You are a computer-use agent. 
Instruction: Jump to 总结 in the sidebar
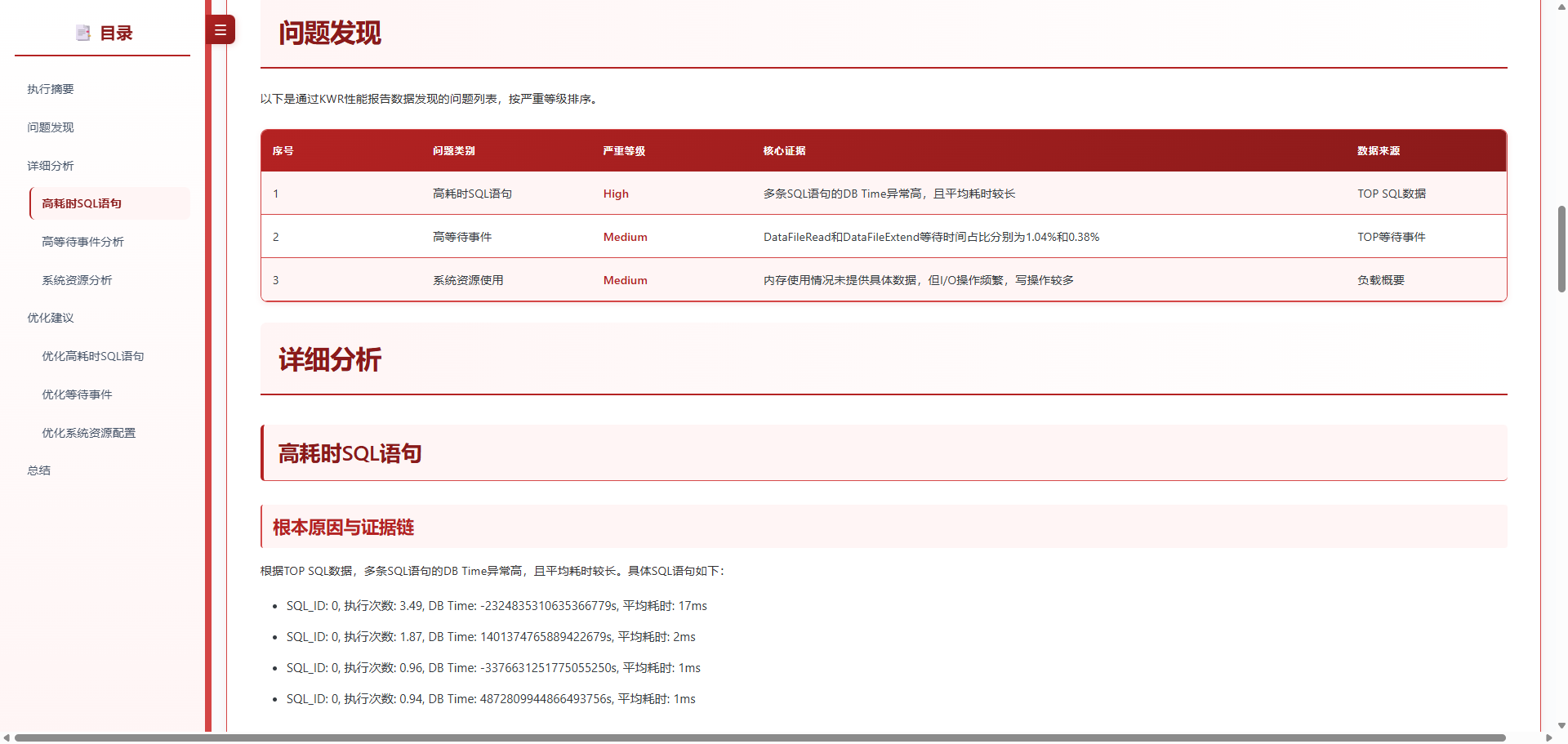pos(39,470)
